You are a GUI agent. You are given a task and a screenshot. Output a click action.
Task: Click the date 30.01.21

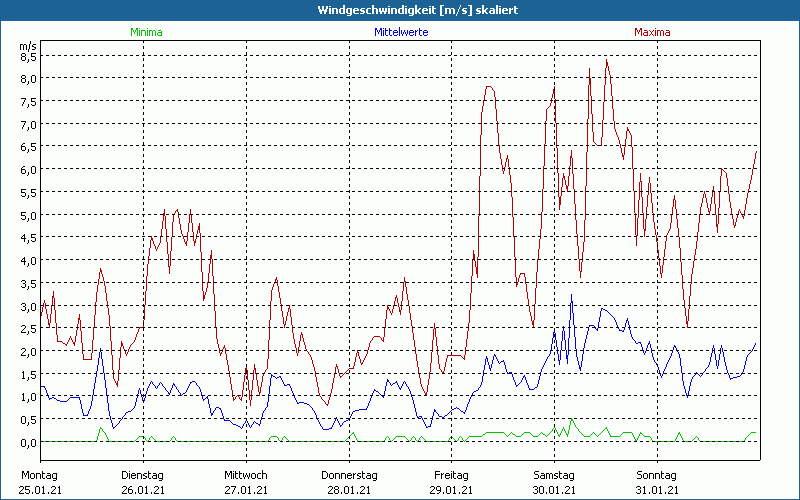tap(554, 490)
